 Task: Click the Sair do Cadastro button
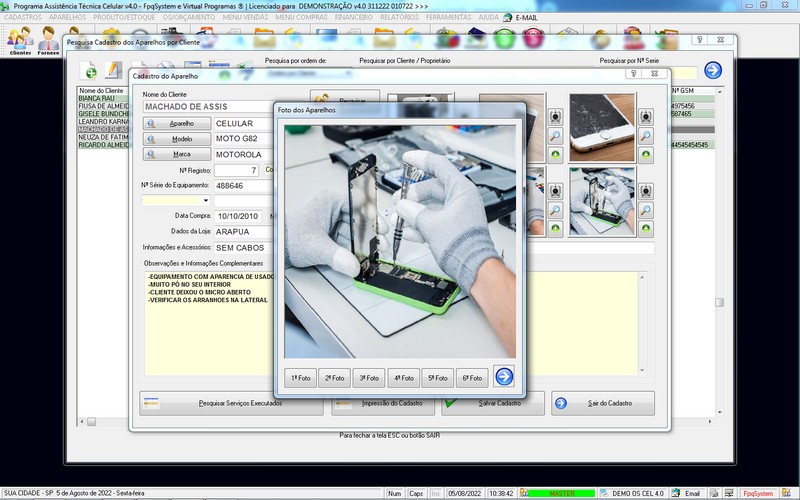(x=602, y=403)
